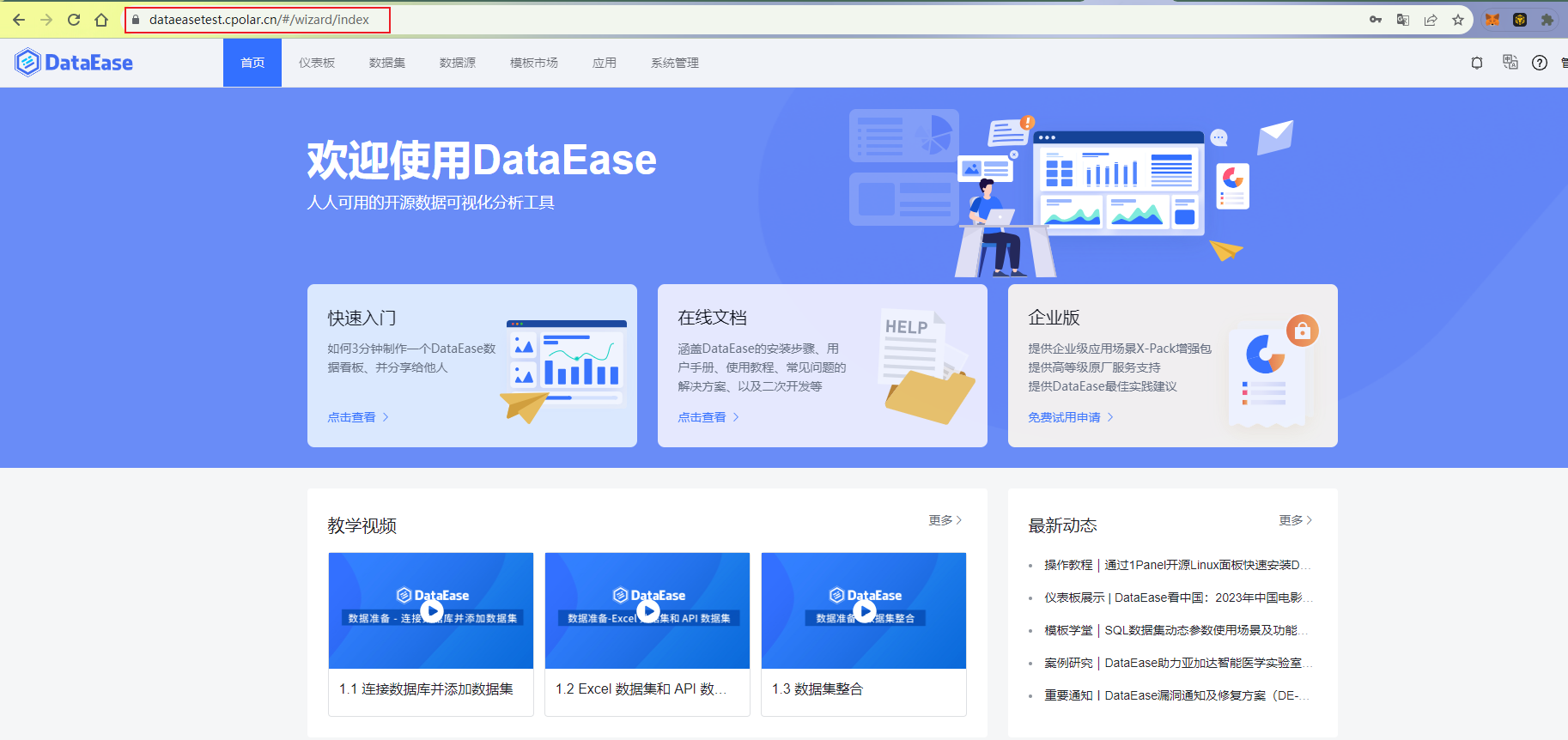Screen dimensions: 1568x740
Task: Click 免费试用申请 link
Action: pos(1071,417)
